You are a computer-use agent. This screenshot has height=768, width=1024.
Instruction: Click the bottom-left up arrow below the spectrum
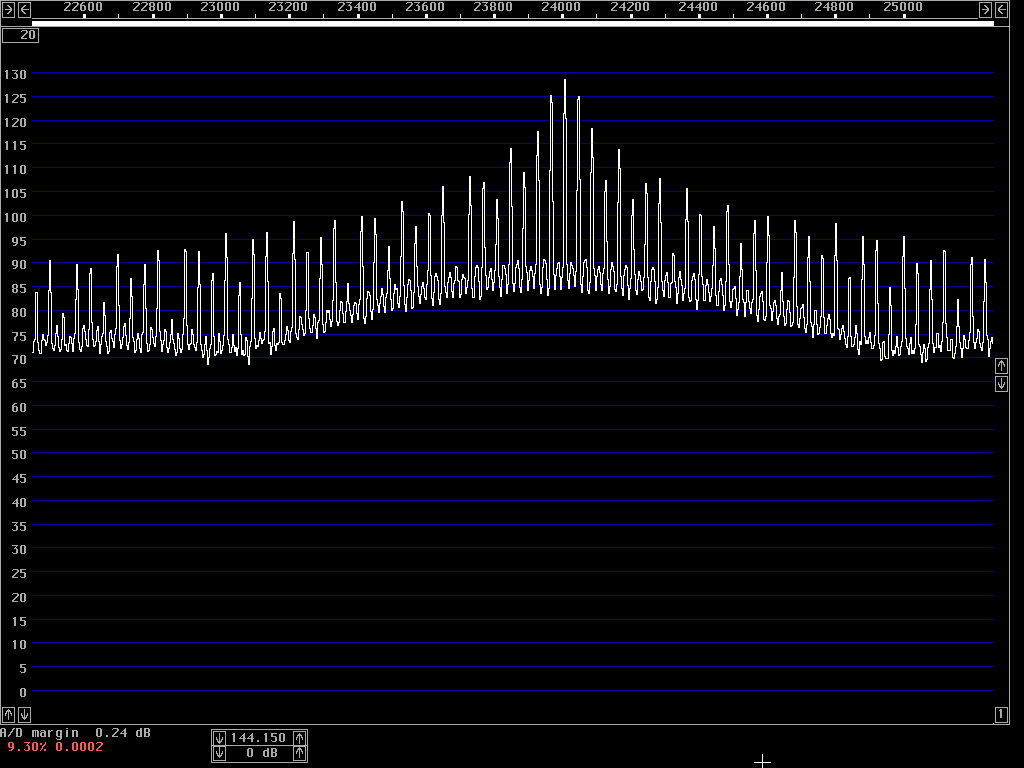(x=8, y=714)
